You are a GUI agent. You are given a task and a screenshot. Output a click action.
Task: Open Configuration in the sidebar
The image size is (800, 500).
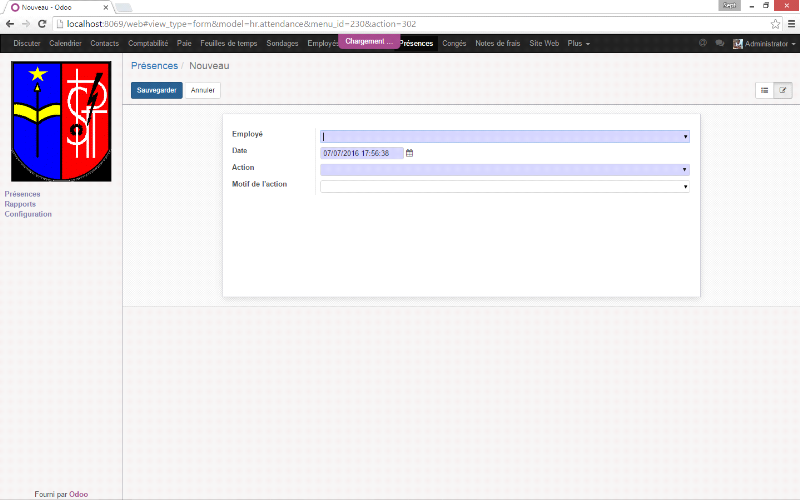[x=28, y=214]
